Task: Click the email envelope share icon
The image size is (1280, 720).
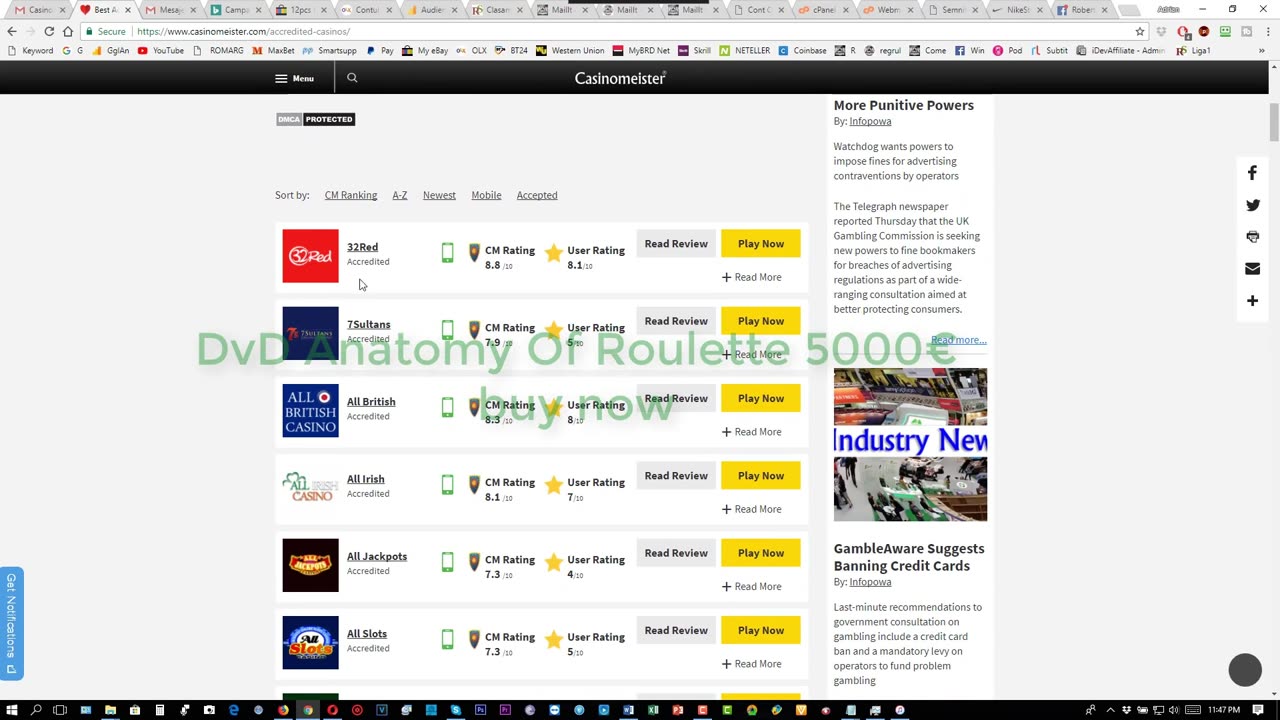Action: 1252,269
